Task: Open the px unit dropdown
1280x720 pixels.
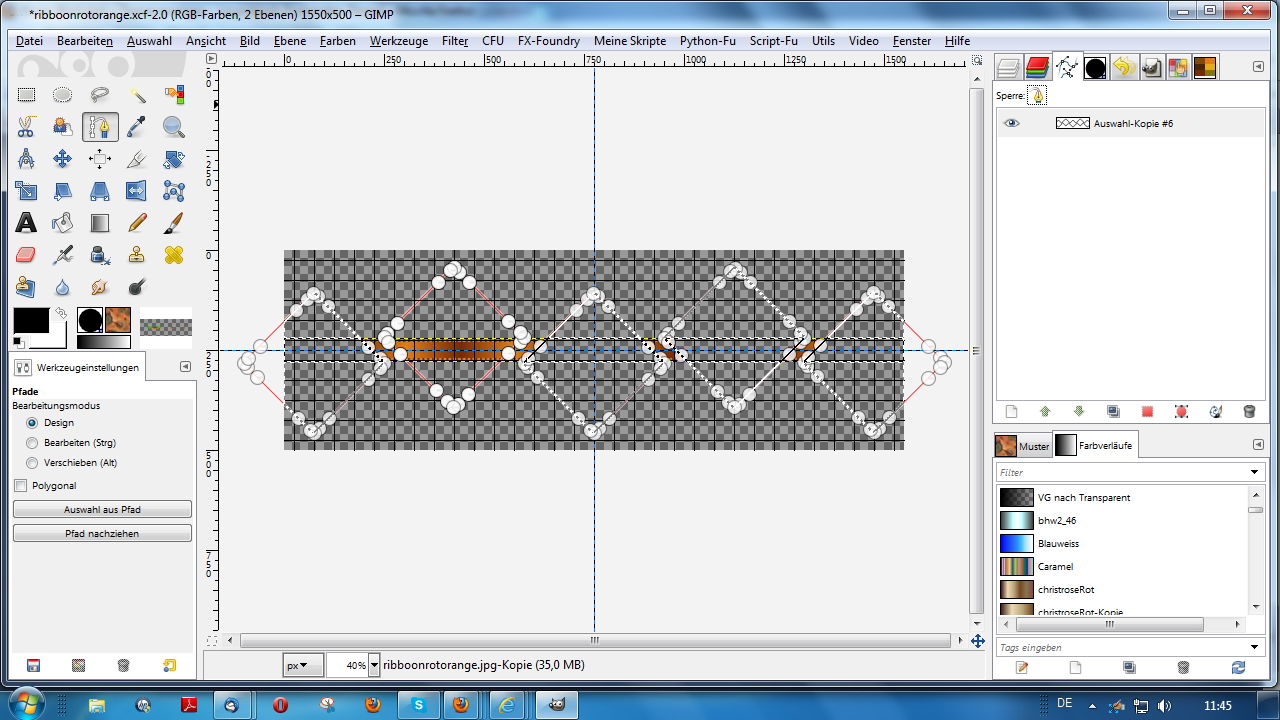Action: (x=303, y=665)
